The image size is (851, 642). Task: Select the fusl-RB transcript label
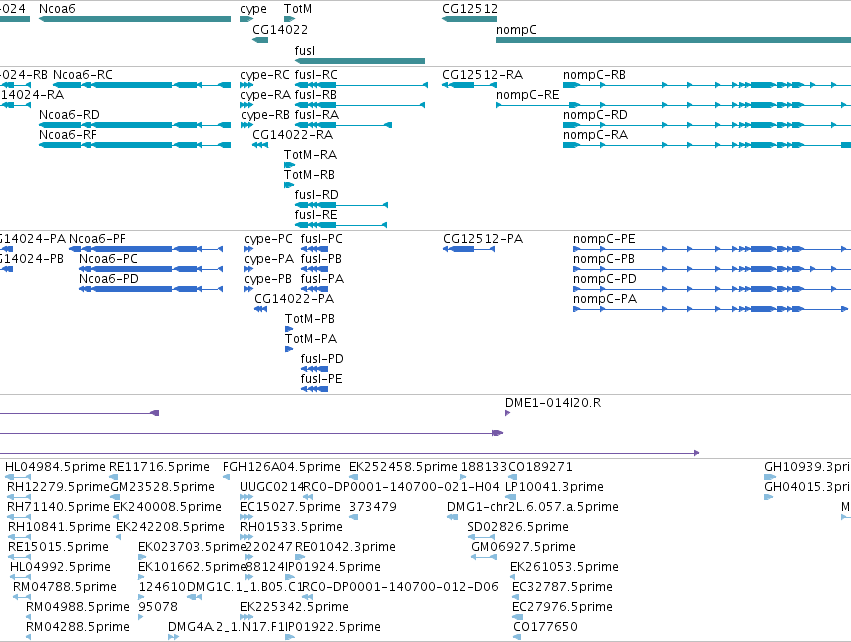tap(315, 94)
